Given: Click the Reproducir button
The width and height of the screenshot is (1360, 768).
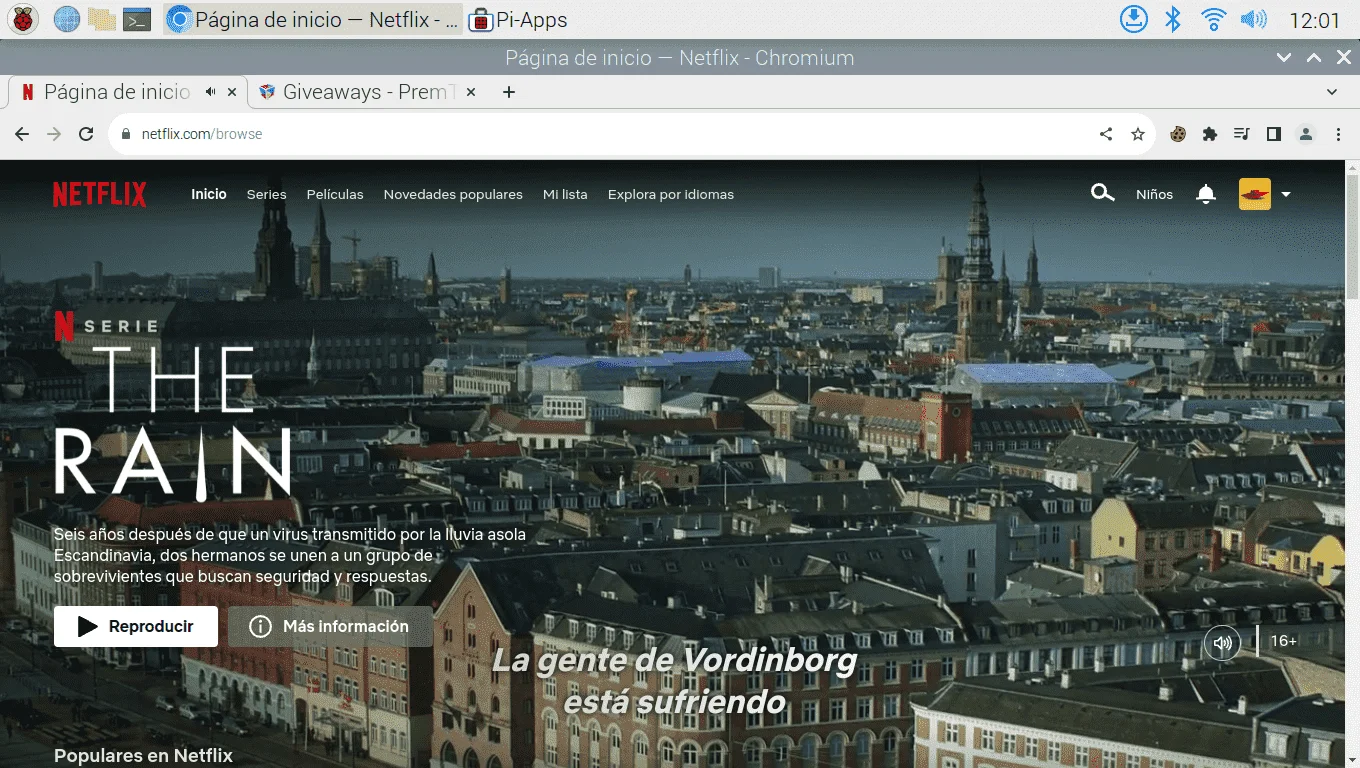Looking at the screenshot, I should click(x=136, y=626).
